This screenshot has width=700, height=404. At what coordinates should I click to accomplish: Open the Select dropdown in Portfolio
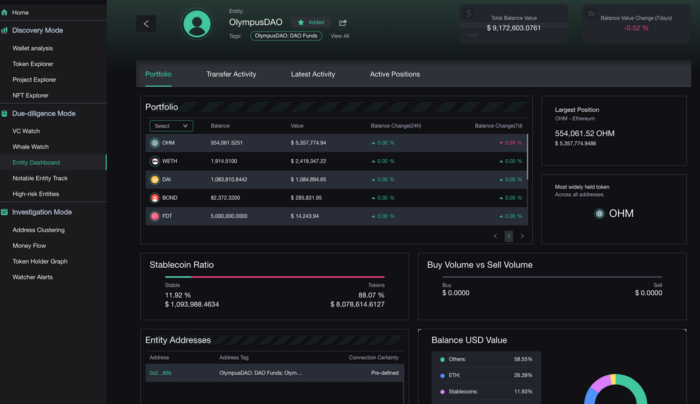tap(171, 126)
